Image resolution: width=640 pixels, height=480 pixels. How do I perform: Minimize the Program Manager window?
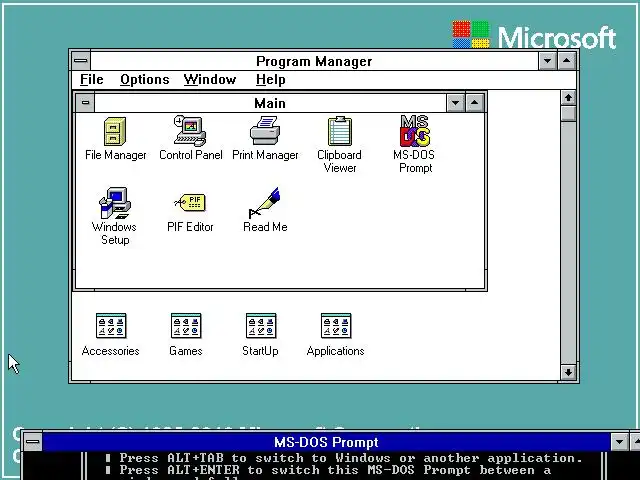click(547, 61)
